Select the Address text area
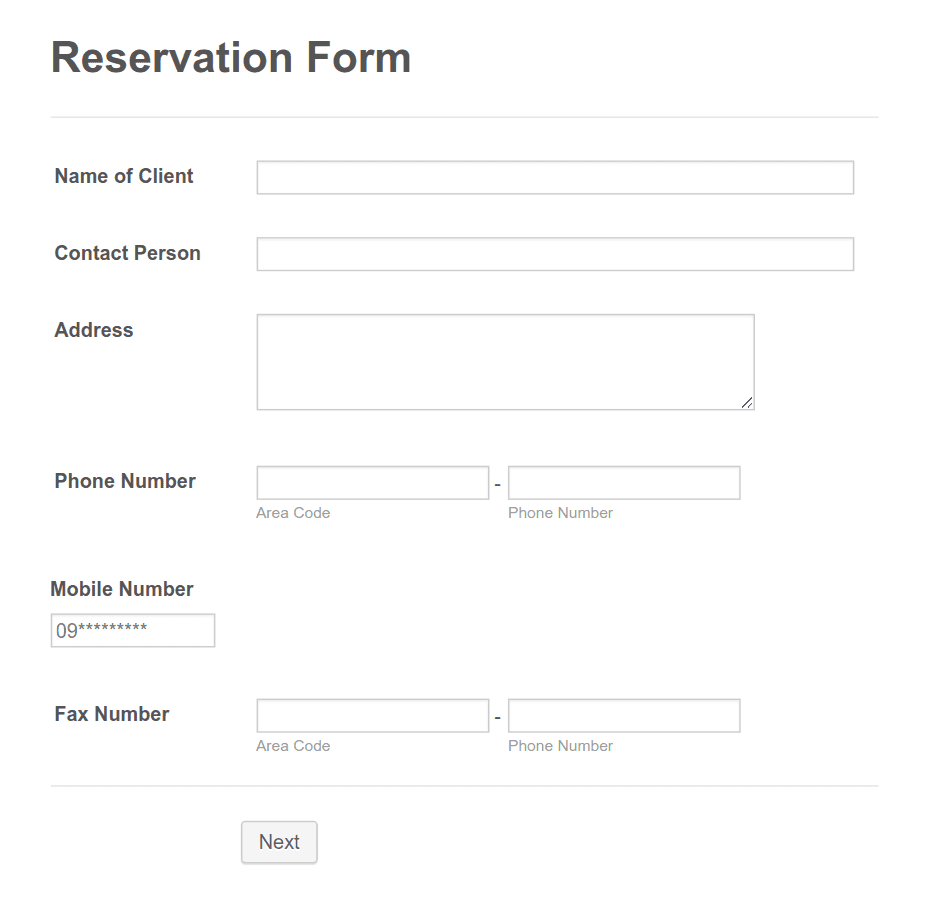 [x=505, y=360]
